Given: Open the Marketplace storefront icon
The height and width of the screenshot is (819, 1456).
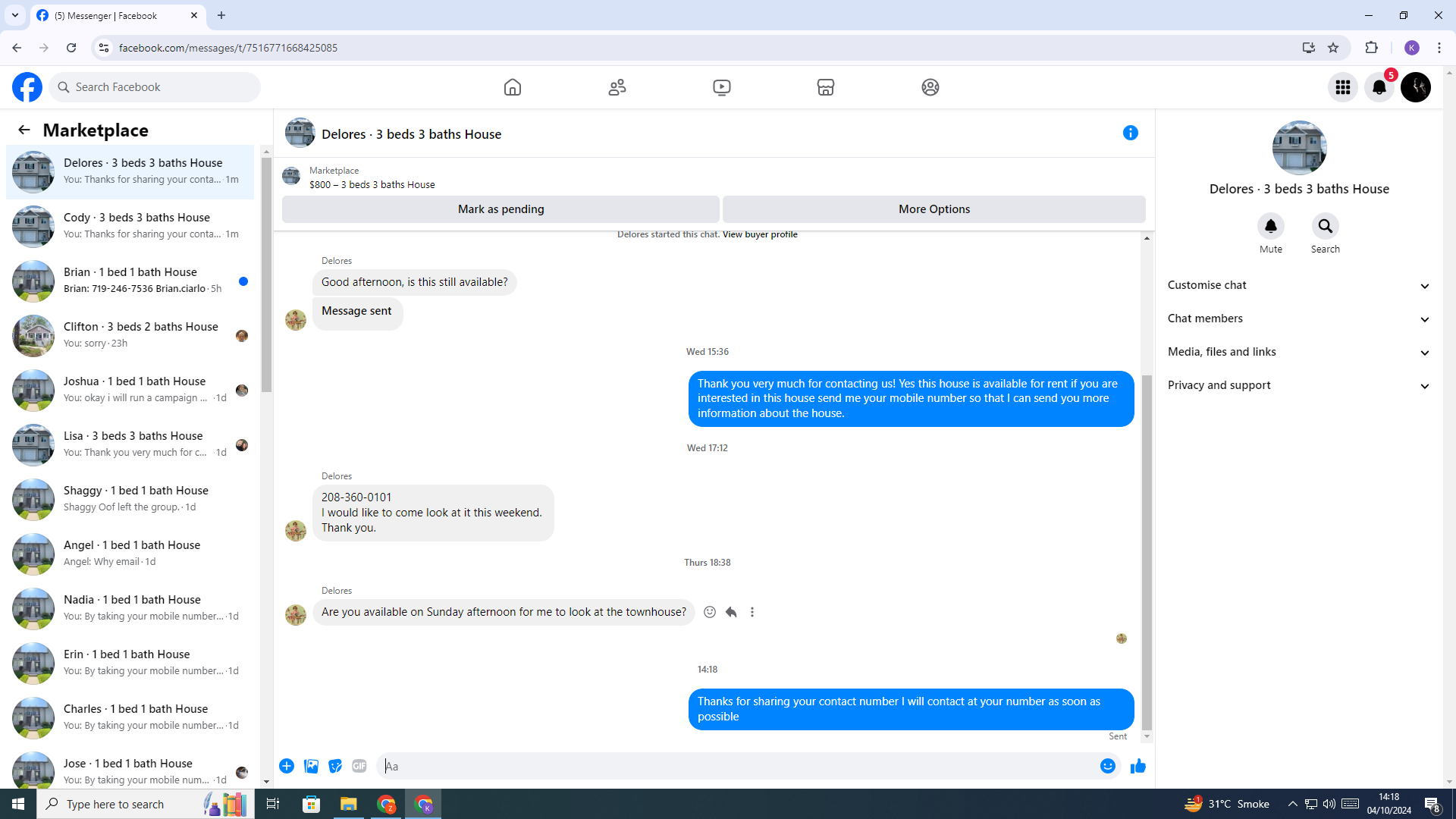Looking at the screenshot, I should pos(826,87).
